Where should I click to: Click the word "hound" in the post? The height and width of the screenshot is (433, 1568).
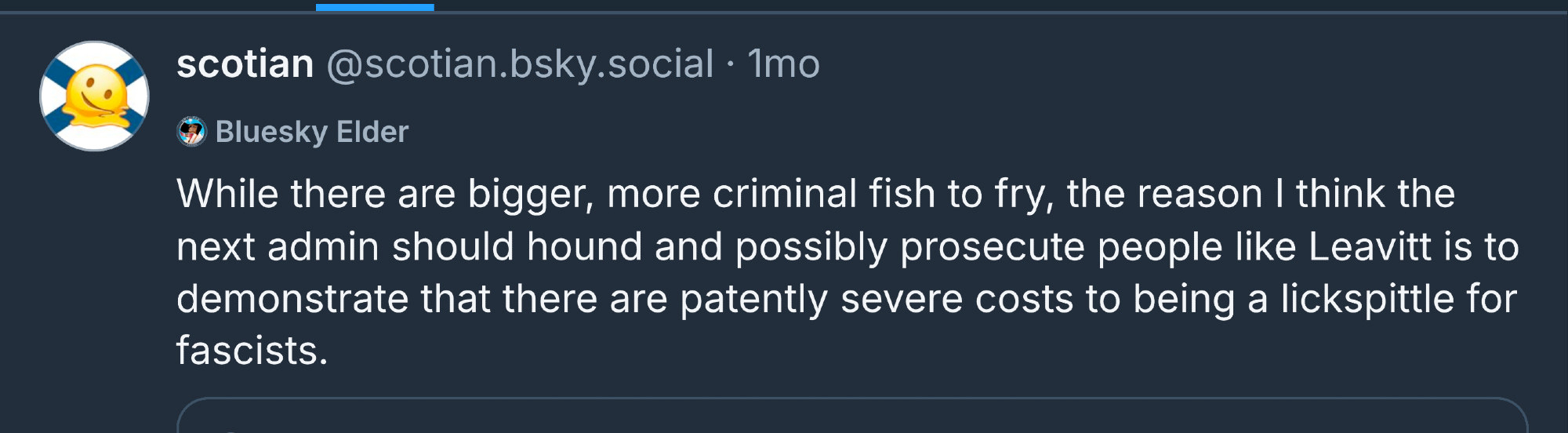[x=584, y=246]
